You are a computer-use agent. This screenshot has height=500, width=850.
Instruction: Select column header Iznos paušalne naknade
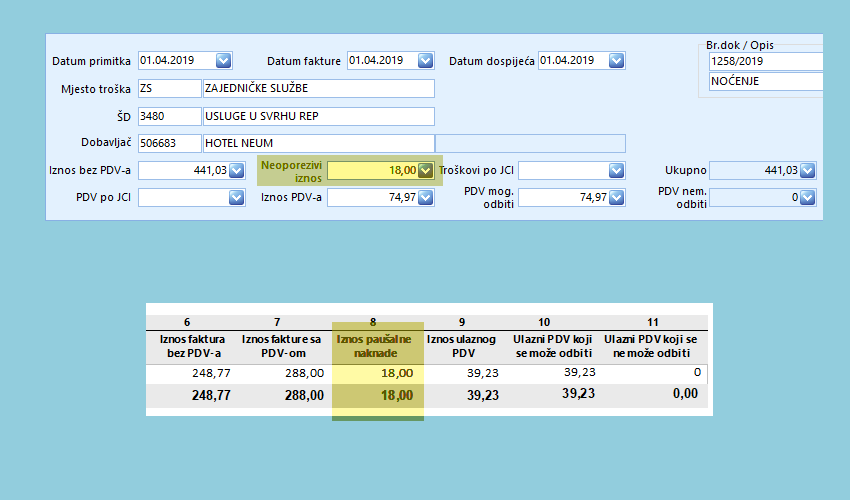point(374,346)
